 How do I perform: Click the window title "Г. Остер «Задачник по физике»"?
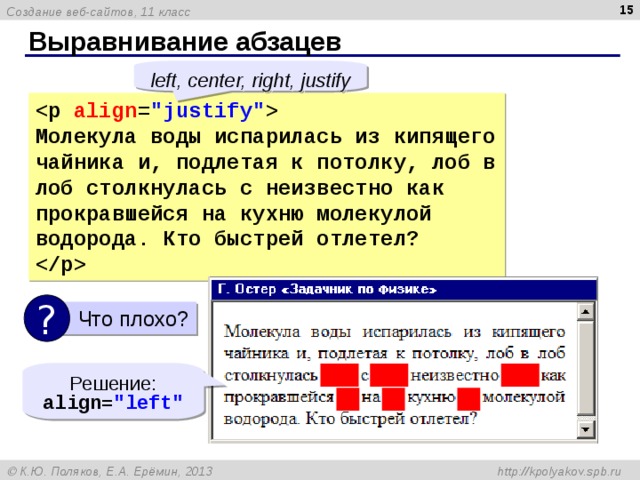click(x=327, y=289)
